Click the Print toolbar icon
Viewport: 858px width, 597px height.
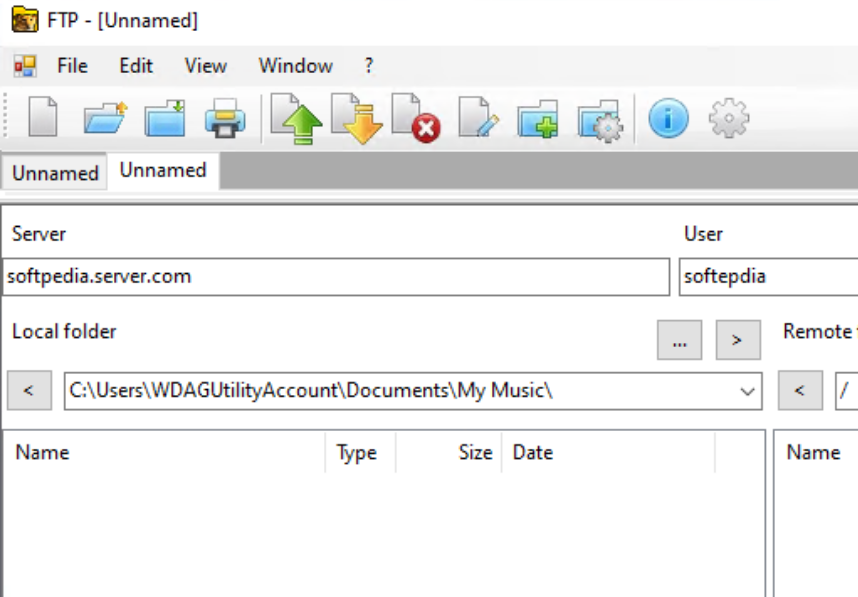[225, 120]
